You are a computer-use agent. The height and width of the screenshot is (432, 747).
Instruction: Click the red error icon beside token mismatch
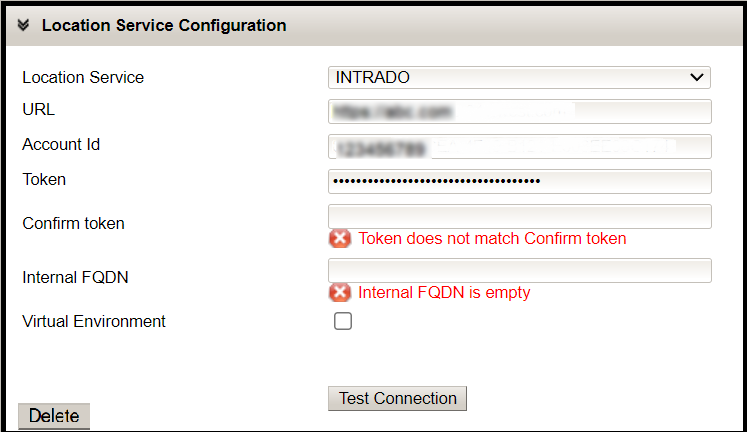(340, 238)
